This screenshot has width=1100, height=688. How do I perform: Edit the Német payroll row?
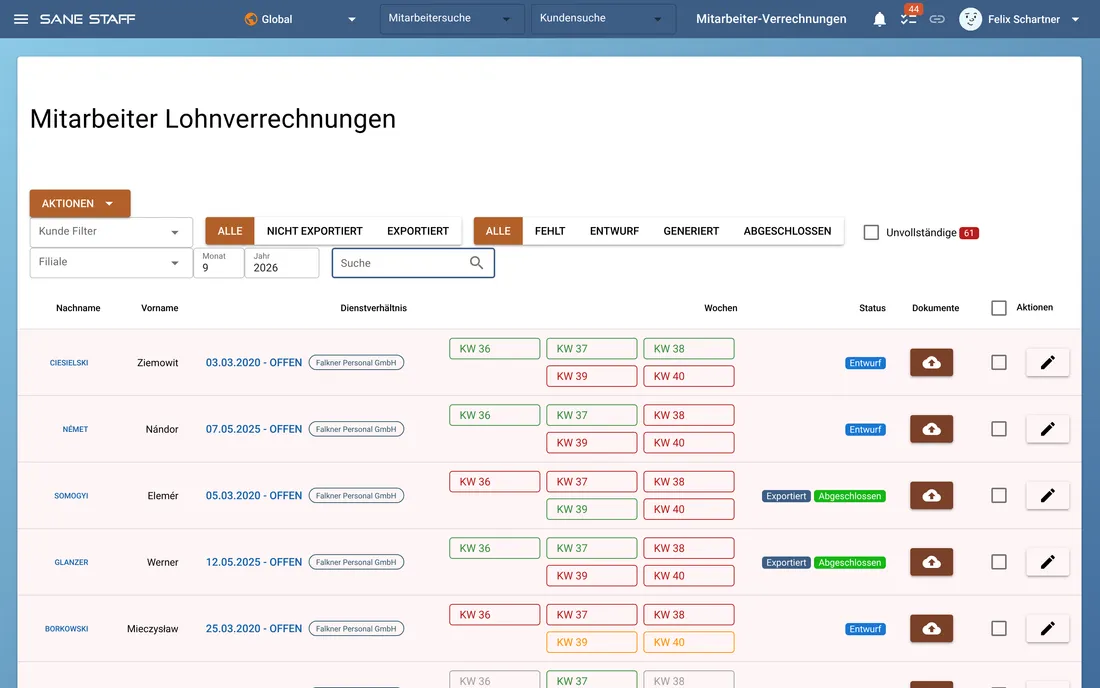pos(1047,429)
